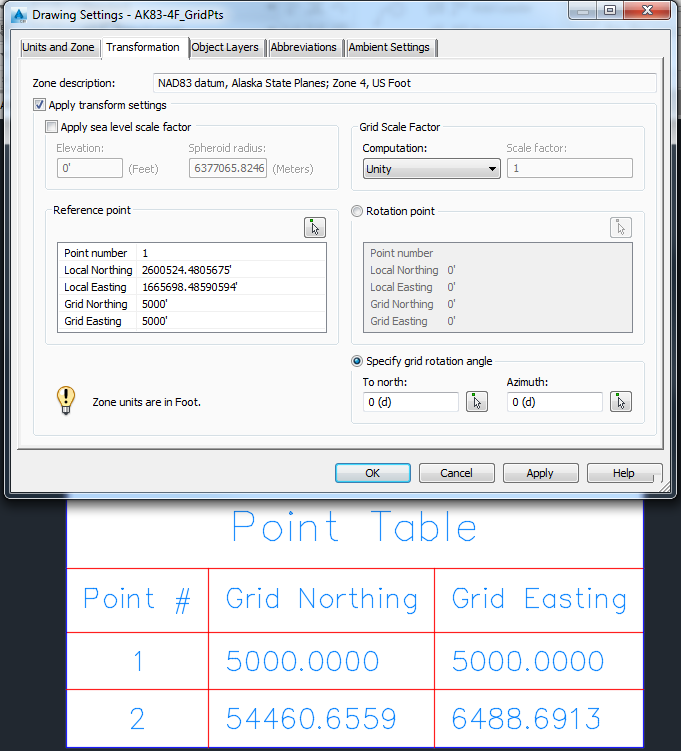Pick To north angle in drawing icon
The width and height of the screenshot is (681, 751).
(x=477, y=401)
